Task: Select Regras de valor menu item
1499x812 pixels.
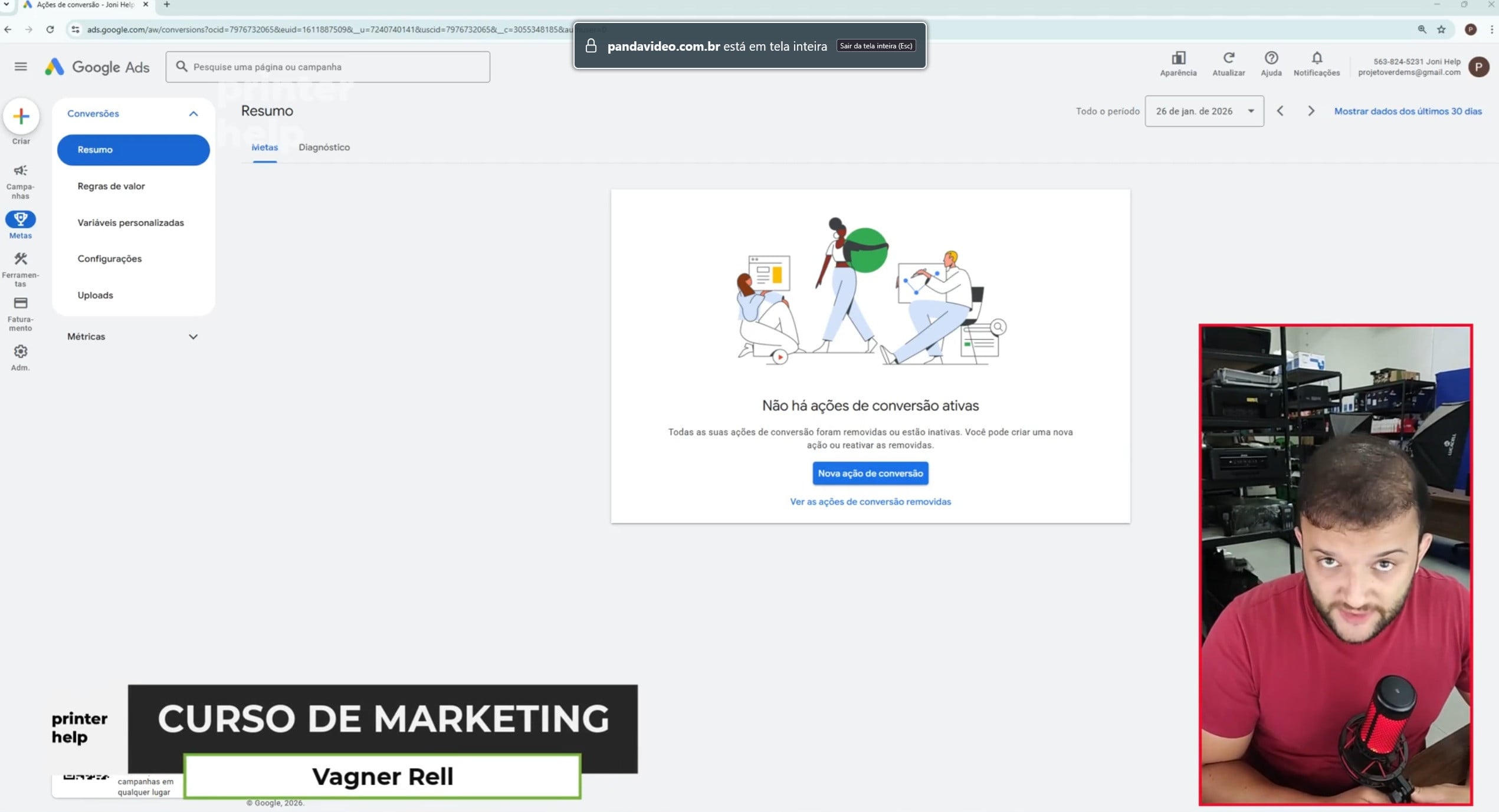Action: pyautogui.click(x=111, y=186)
